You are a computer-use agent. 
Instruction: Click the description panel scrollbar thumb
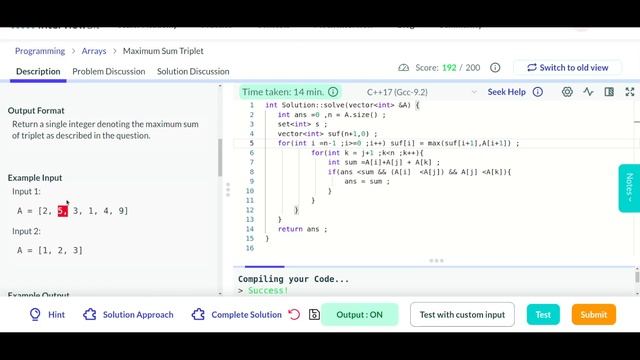(x=220, y=158)
